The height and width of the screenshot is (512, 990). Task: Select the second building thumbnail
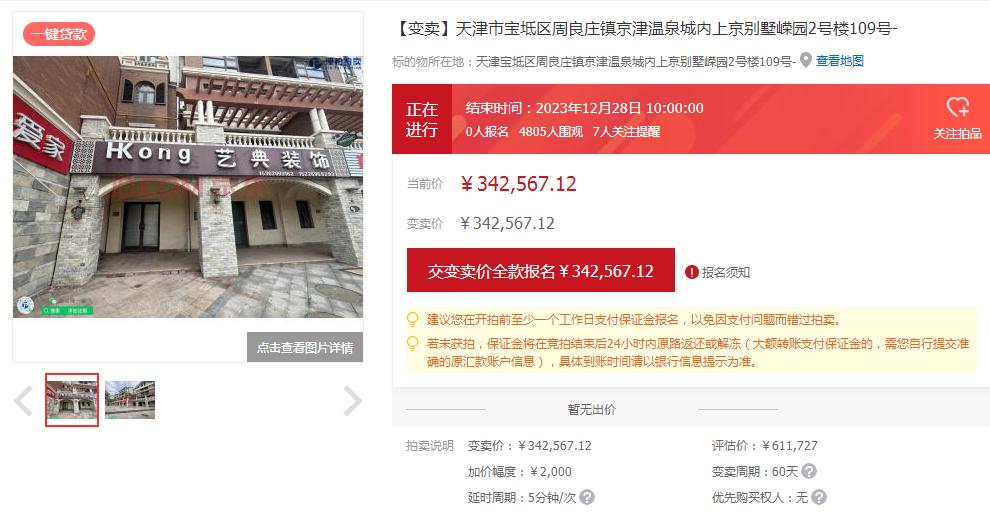tap(130, 400)
